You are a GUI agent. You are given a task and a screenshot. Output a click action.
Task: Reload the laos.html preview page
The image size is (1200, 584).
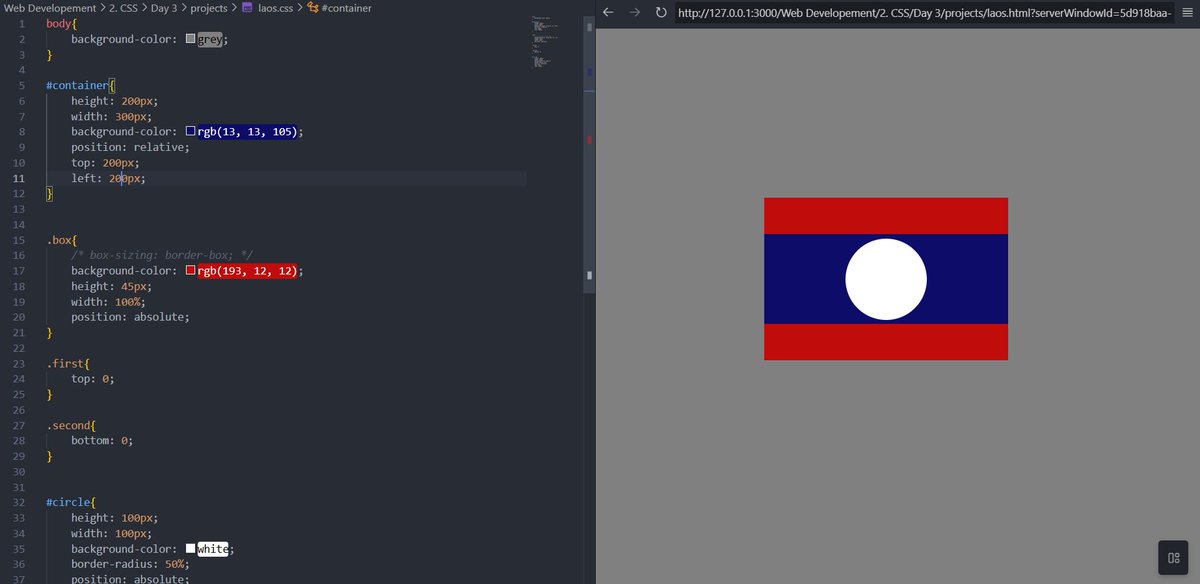661,13
